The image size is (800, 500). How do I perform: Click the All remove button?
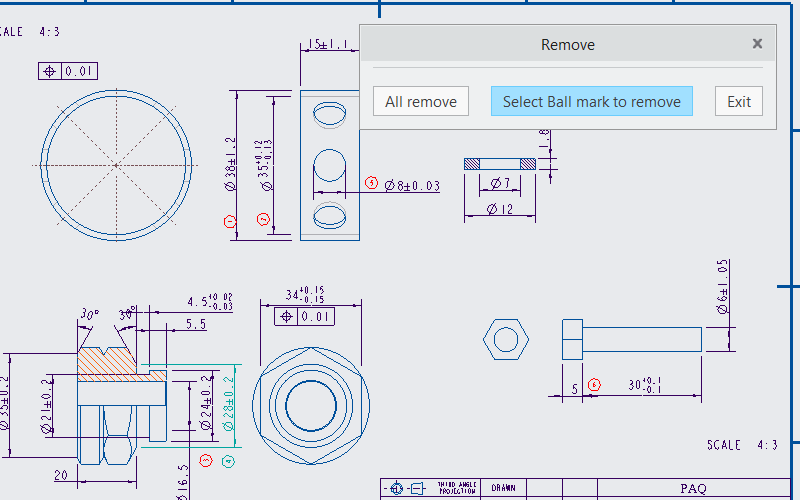point(420,101)
